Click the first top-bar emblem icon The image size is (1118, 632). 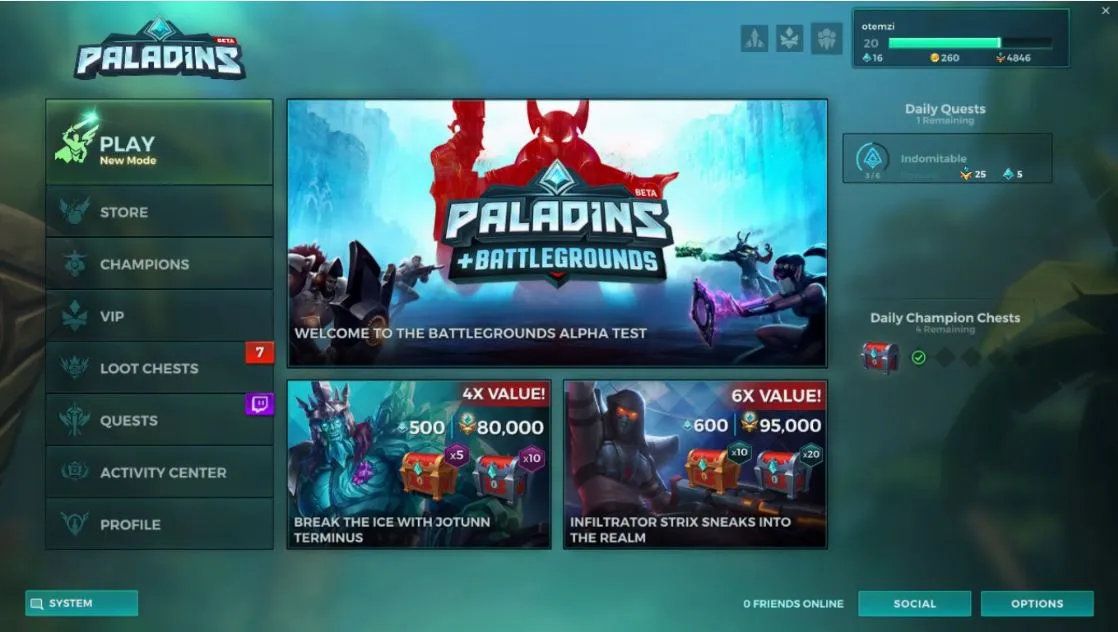(x=754, y=39)
